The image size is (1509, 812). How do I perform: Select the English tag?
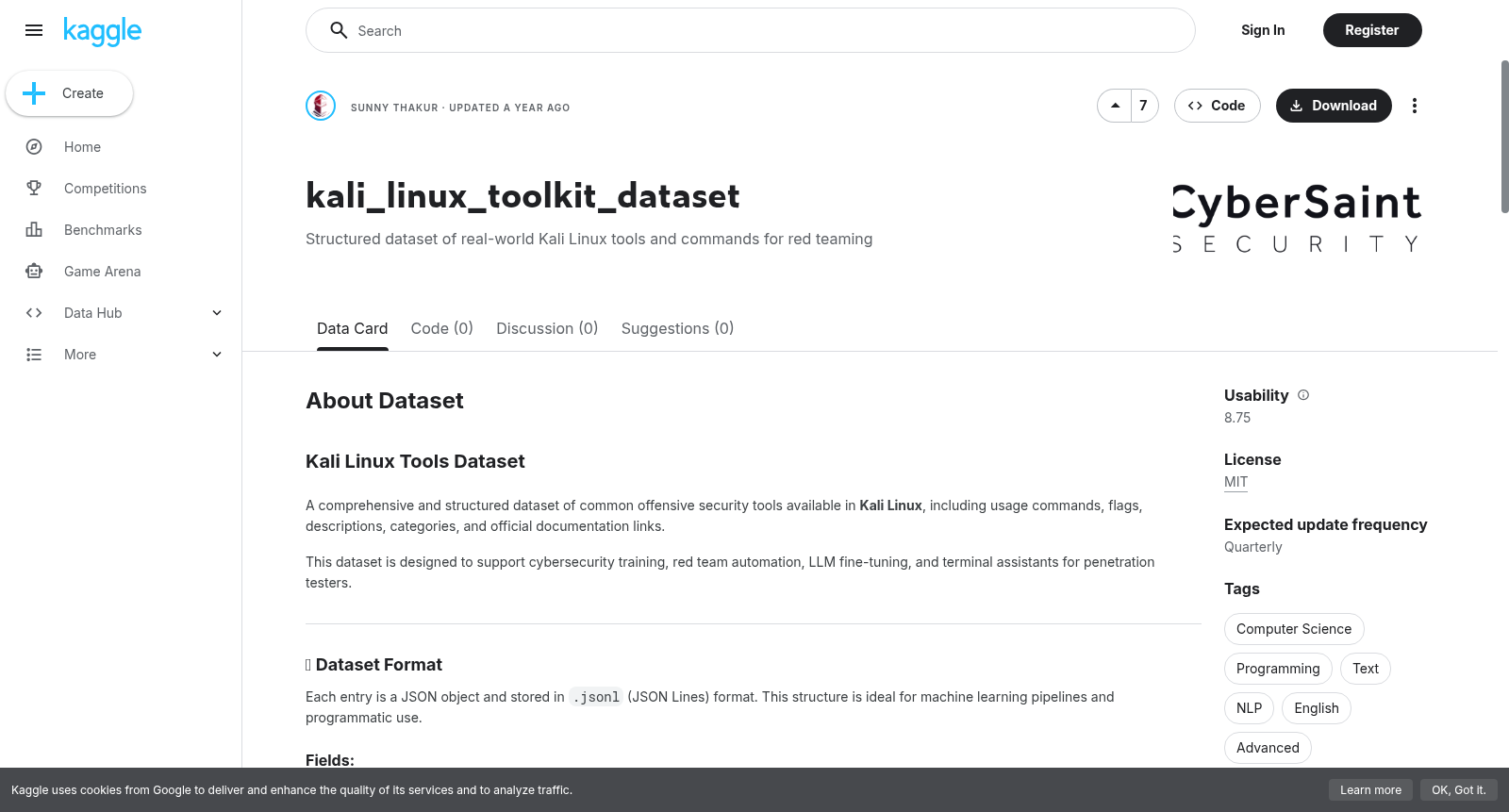tap(1317, 708)
